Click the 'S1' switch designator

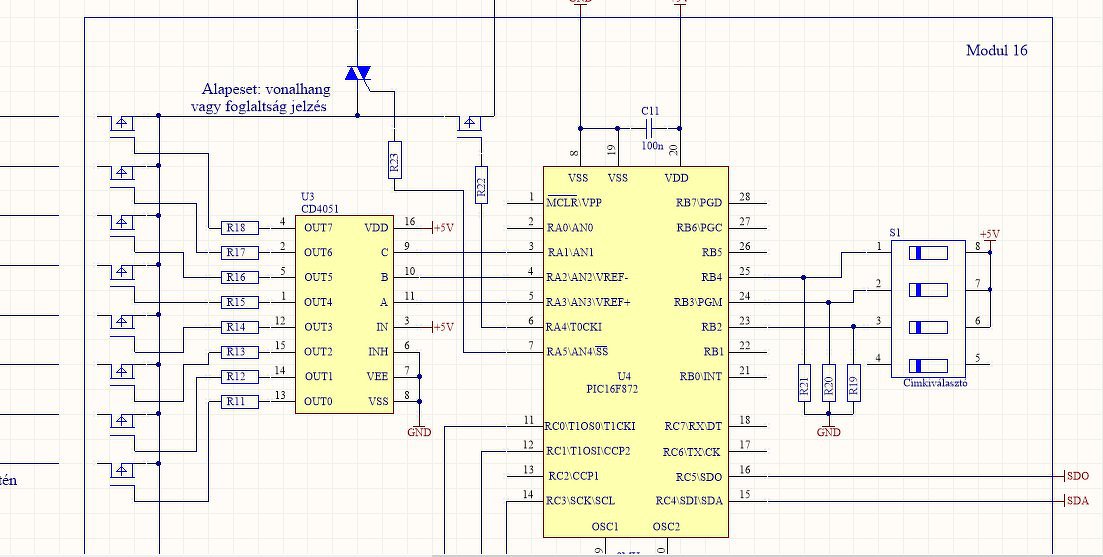pos(894,232)
